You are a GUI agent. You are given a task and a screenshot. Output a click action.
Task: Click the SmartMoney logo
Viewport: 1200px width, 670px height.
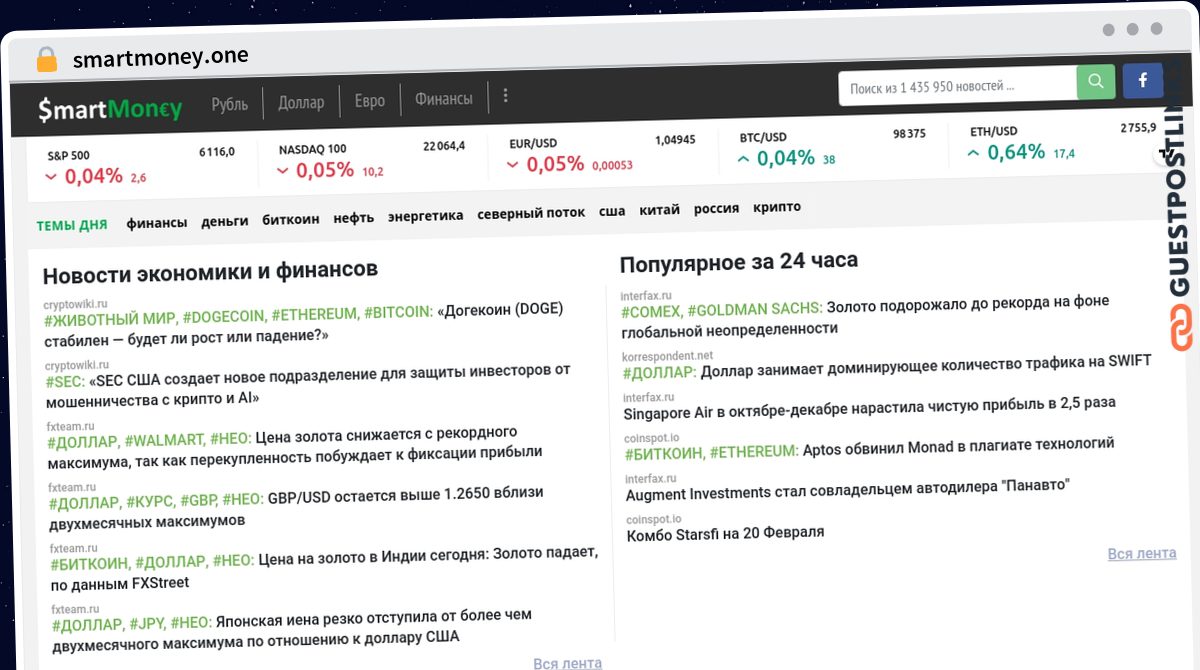tap(110, 108)
